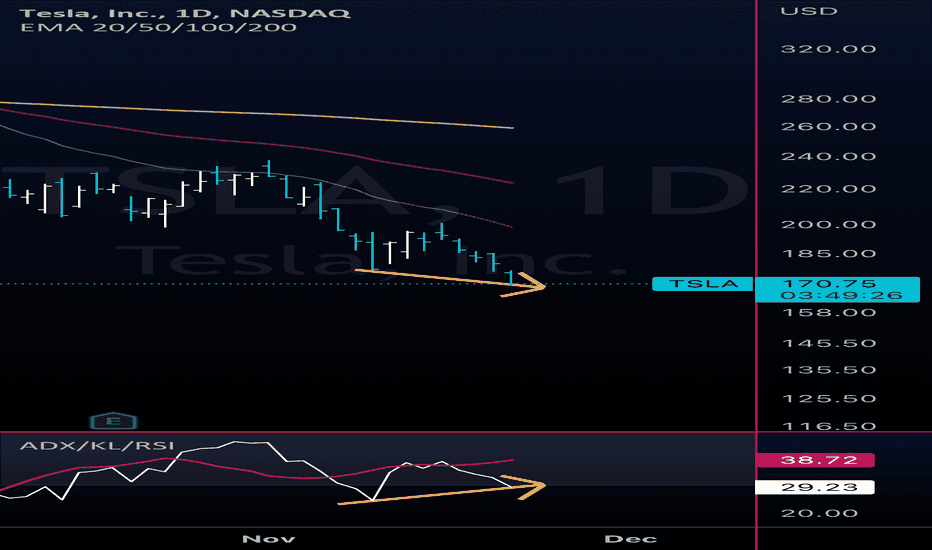Select the Tesla, Inc., 1D, NASDAQ title
Screen dimensions: 932x550
pos(185,12)
